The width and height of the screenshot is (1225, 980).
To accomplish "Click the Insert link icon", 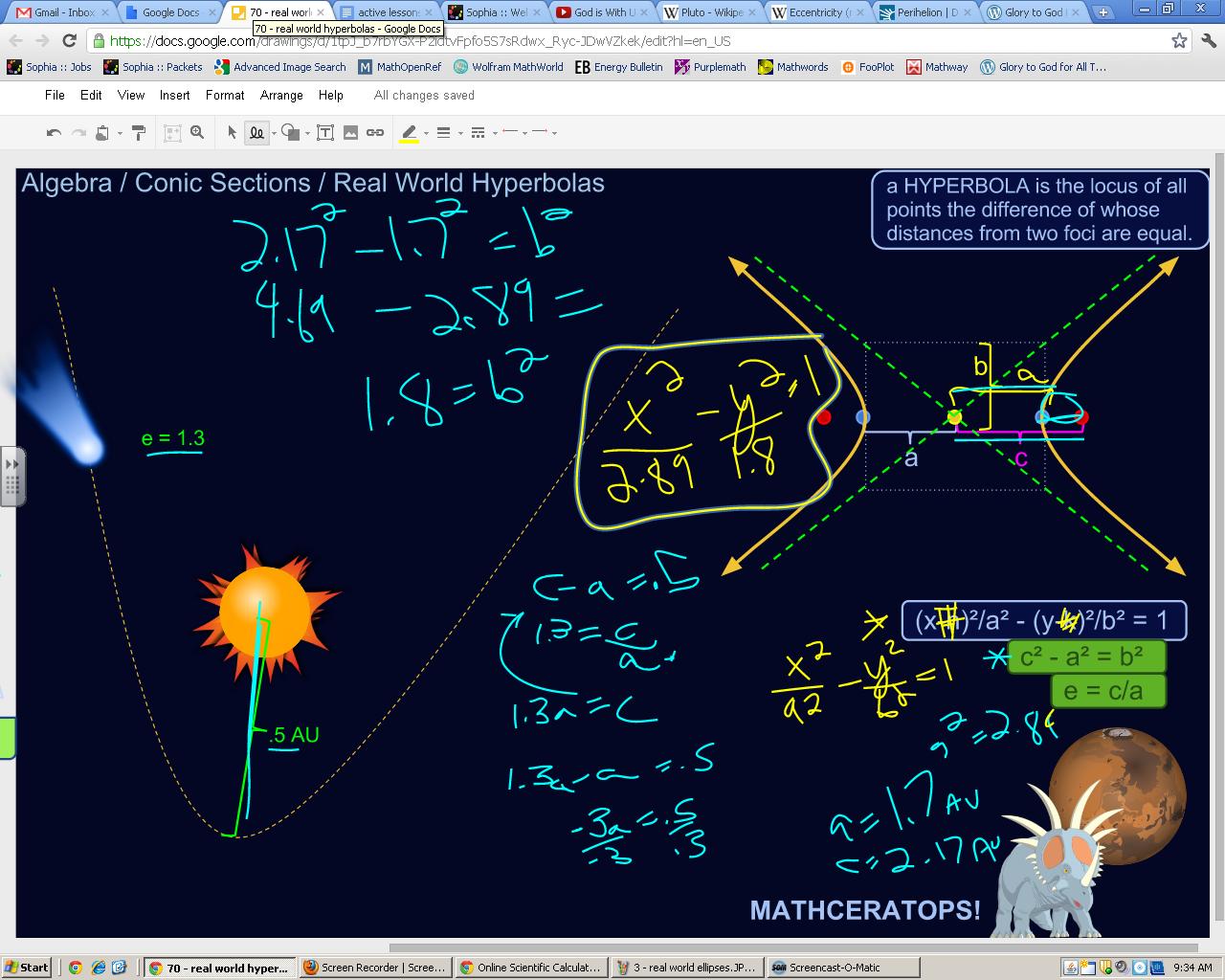I will [x=375, y=133].
